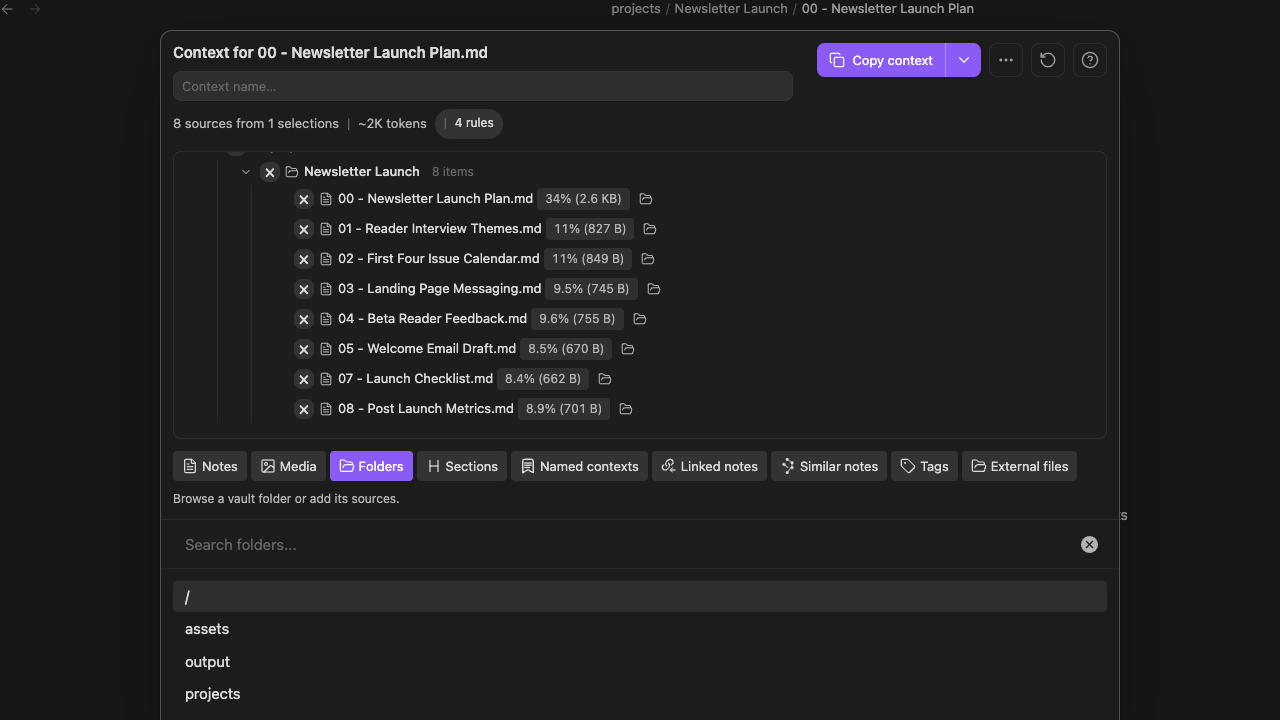Remove 04 - Beta Reader Feedback.md source
1280x720 pixels.
tap(304, 319)
